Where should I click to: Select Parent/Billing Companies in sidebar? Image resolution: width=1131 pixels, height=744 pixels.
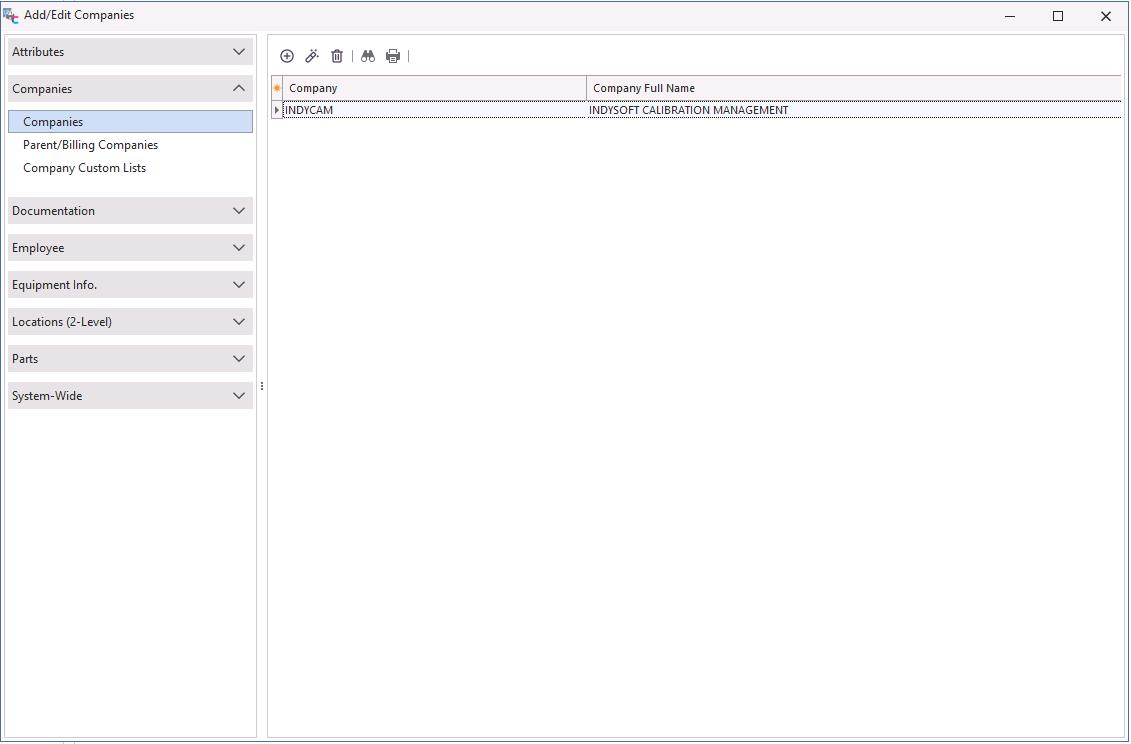click(90, 145)
